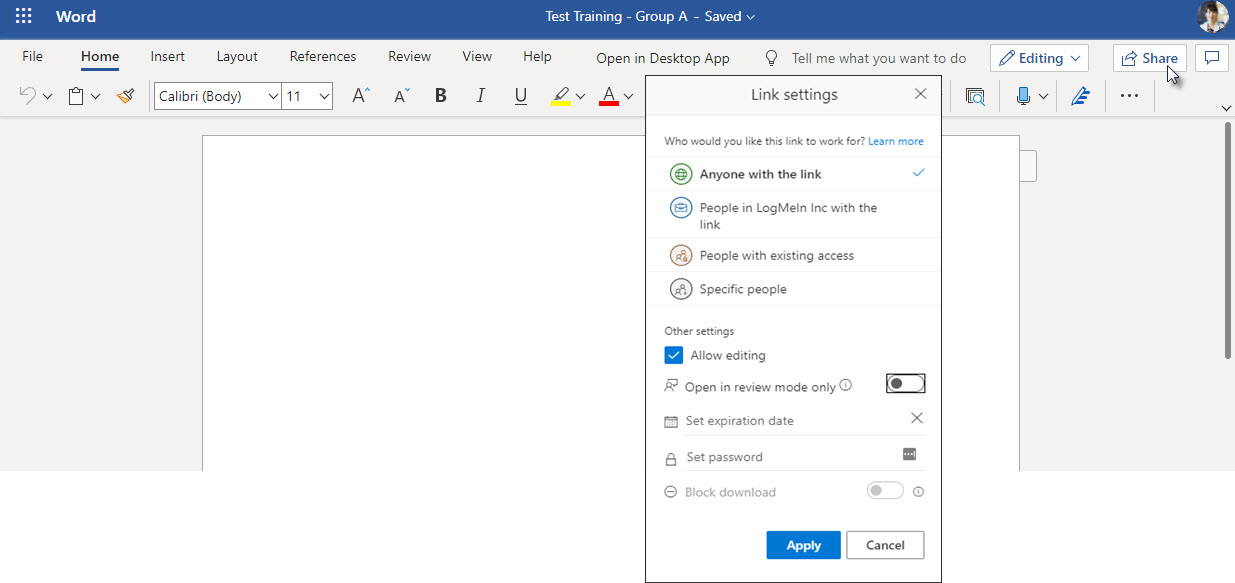Screen dimensions: 1235x583
Task: Apply the link settings
Action: click(803, 545)
